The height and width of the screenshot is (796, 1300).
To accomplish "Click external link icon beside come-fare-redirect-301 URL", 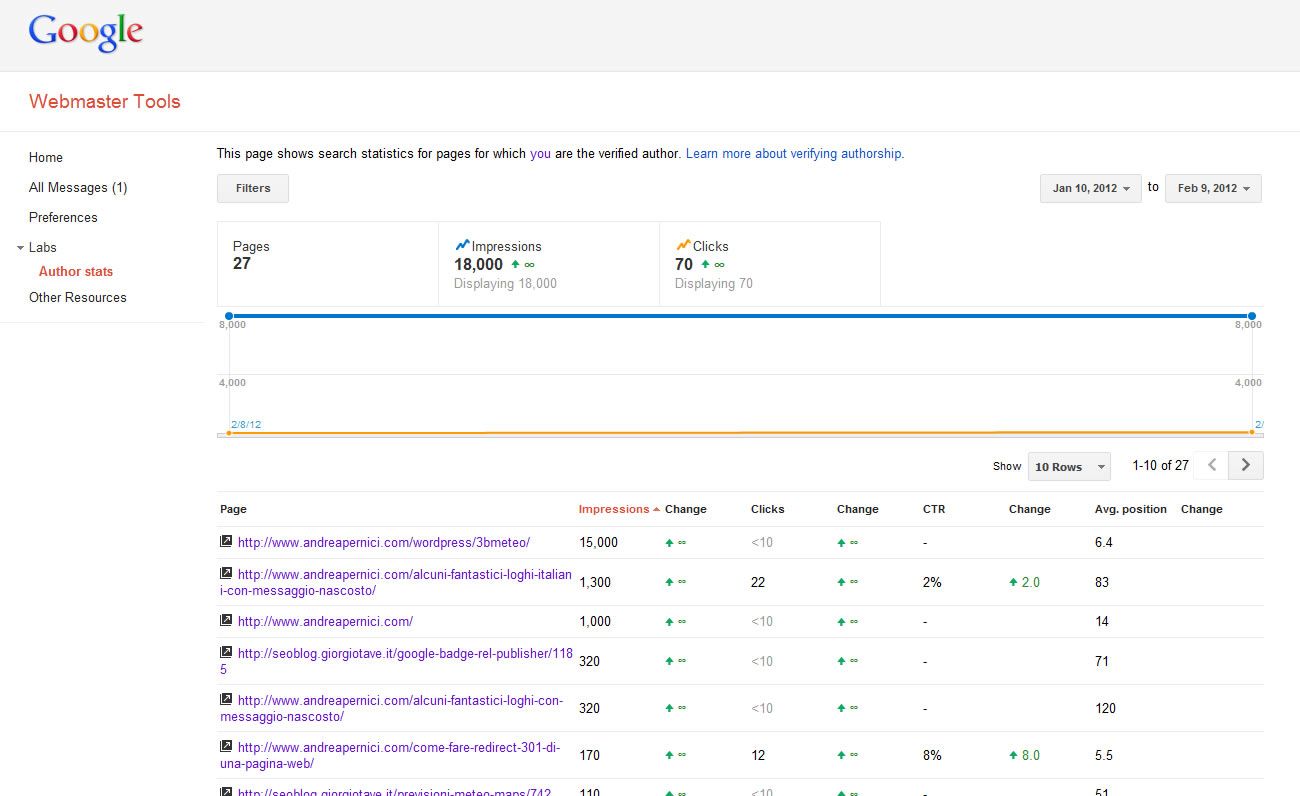I will (226, 746).
